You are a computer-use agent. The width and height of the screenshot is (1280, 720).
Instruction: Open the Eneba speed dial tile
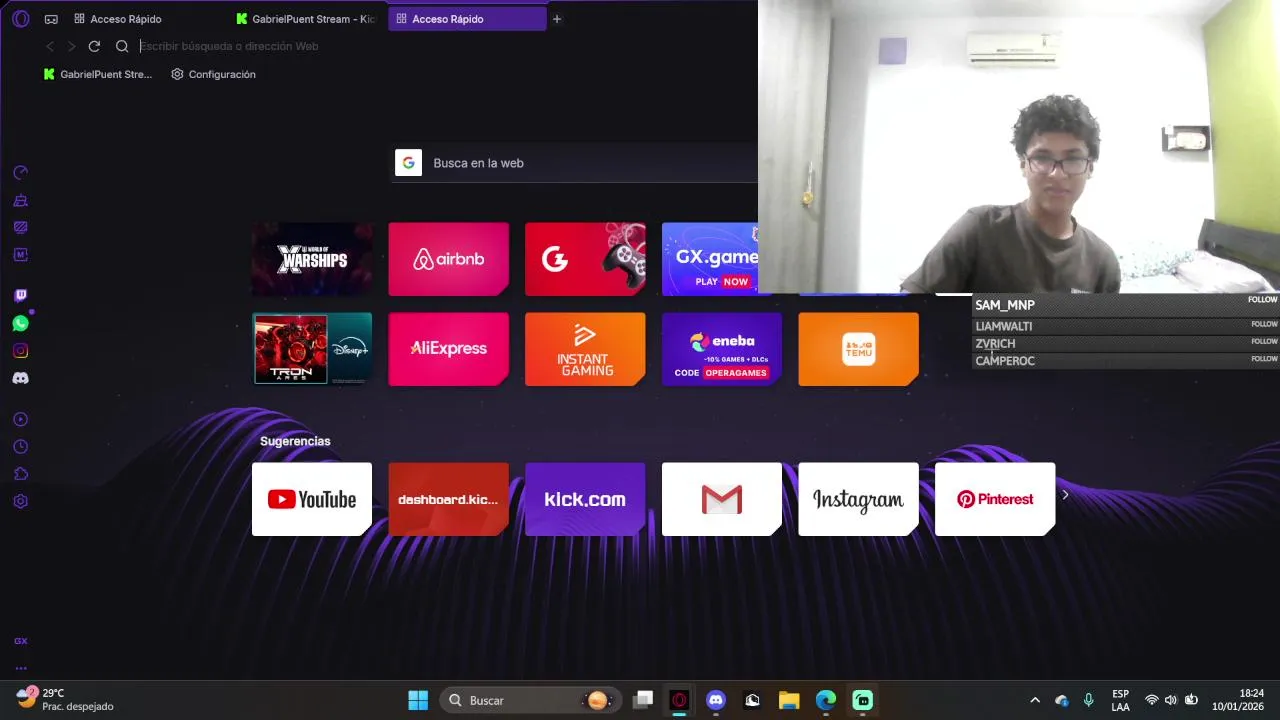722,349
